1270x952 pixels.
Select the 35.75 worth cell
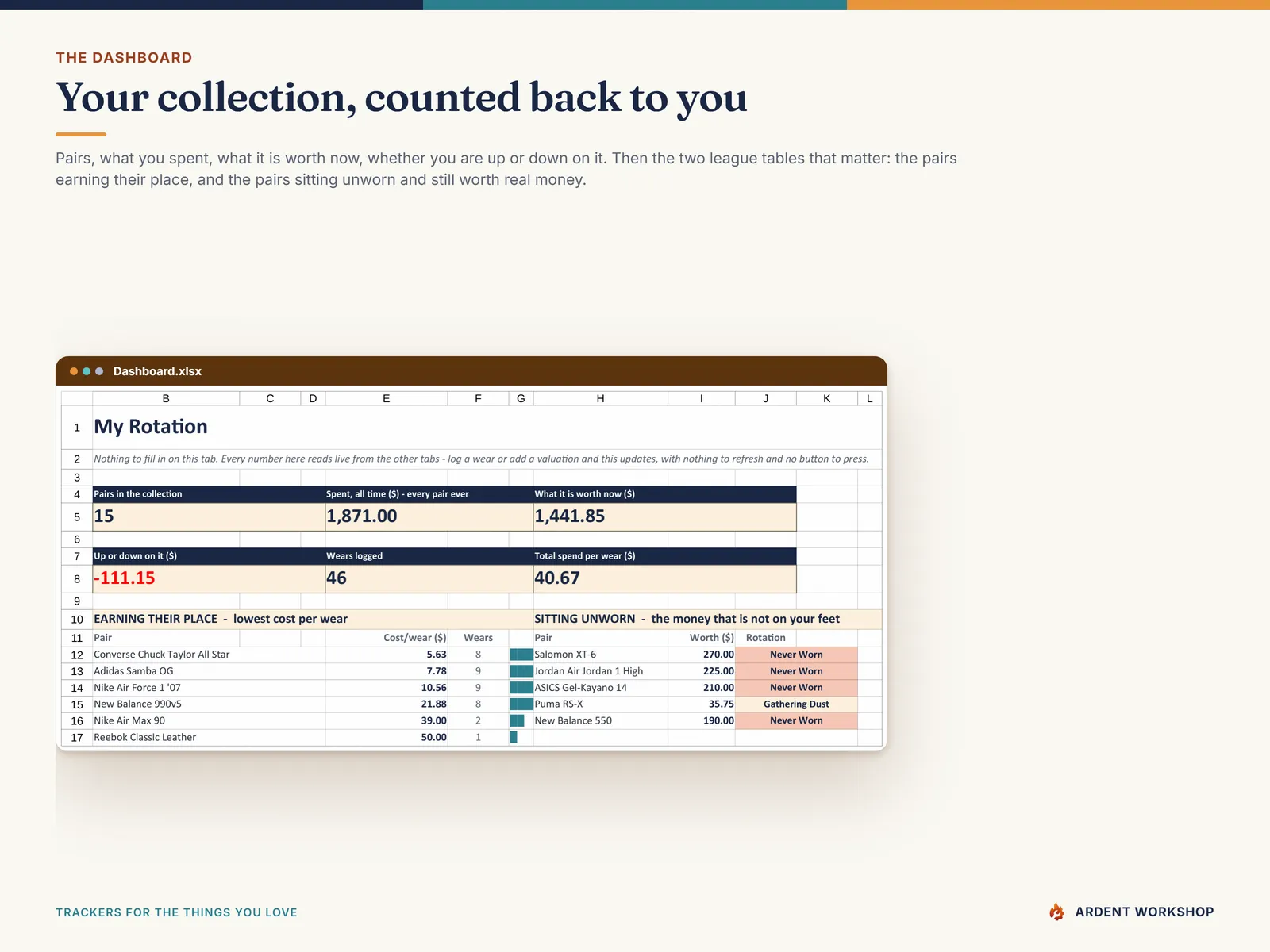click(702, 704)
